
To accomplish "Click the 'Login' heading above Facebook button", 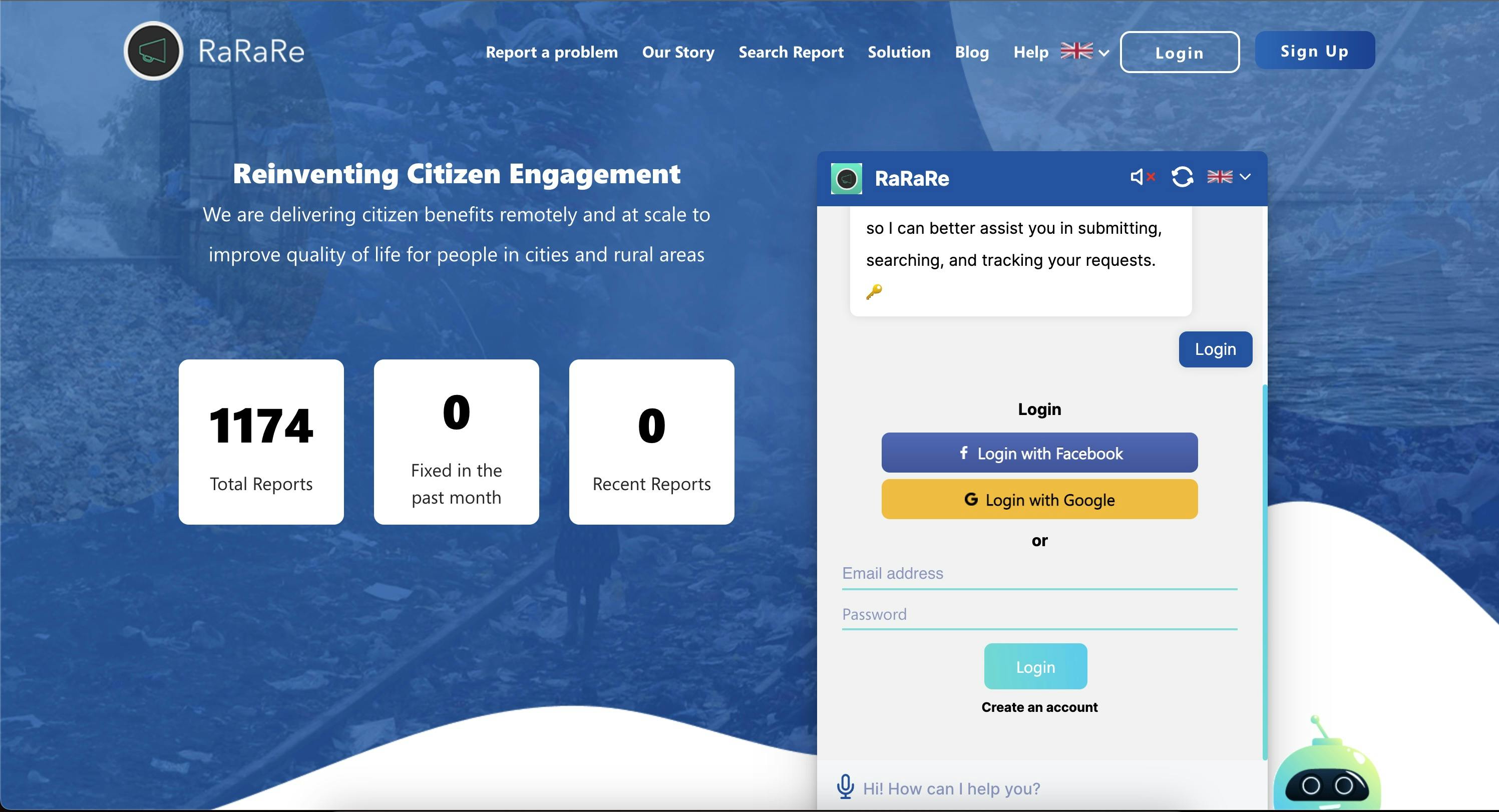I will [1039, 410].
